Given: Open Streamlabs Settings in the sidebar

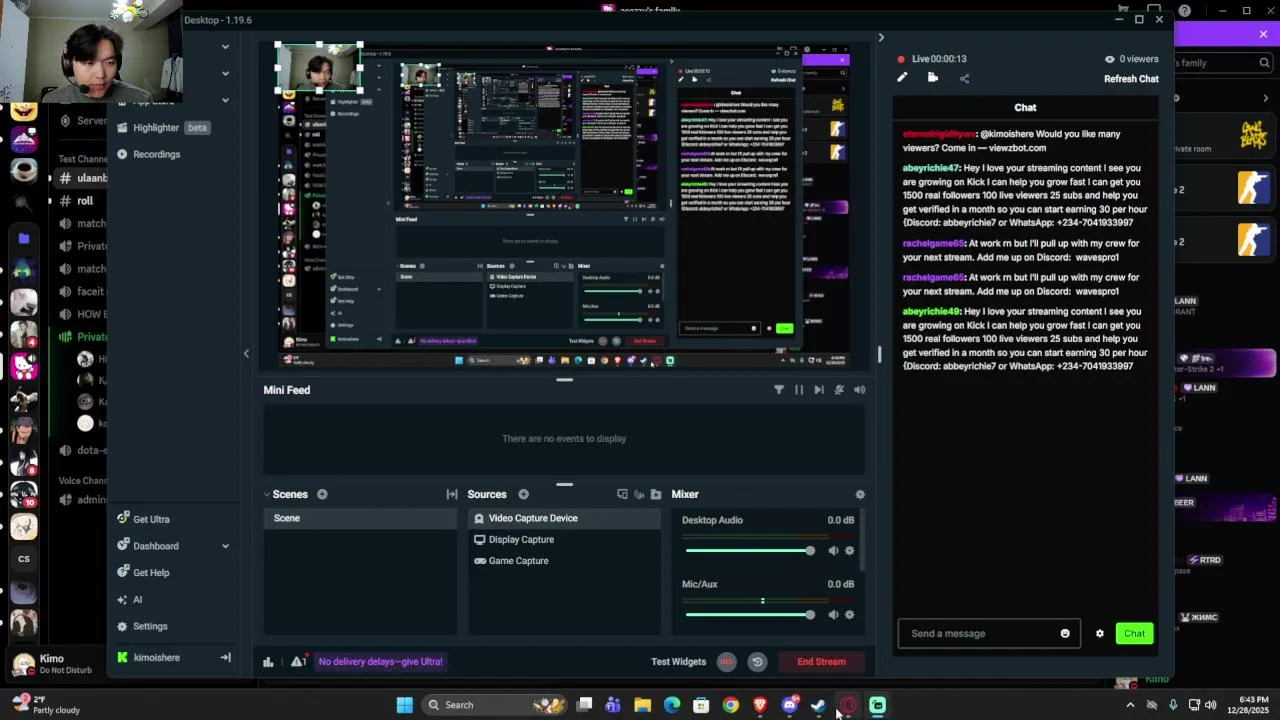Looking at the screenshot, I should coord(142,626).
